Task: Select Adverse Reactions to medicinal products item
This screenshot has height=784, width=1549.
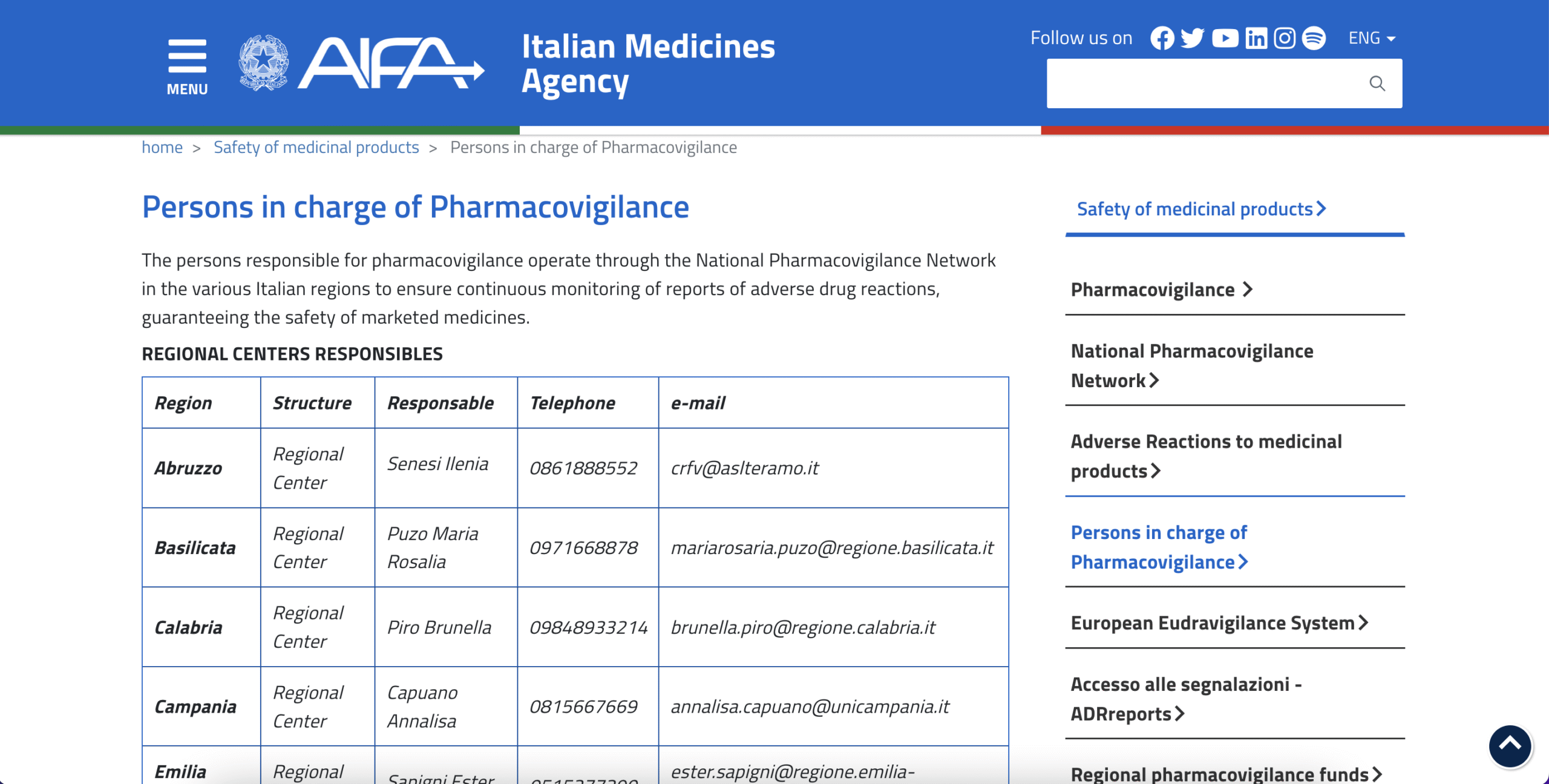Action: coord(1206,456)
